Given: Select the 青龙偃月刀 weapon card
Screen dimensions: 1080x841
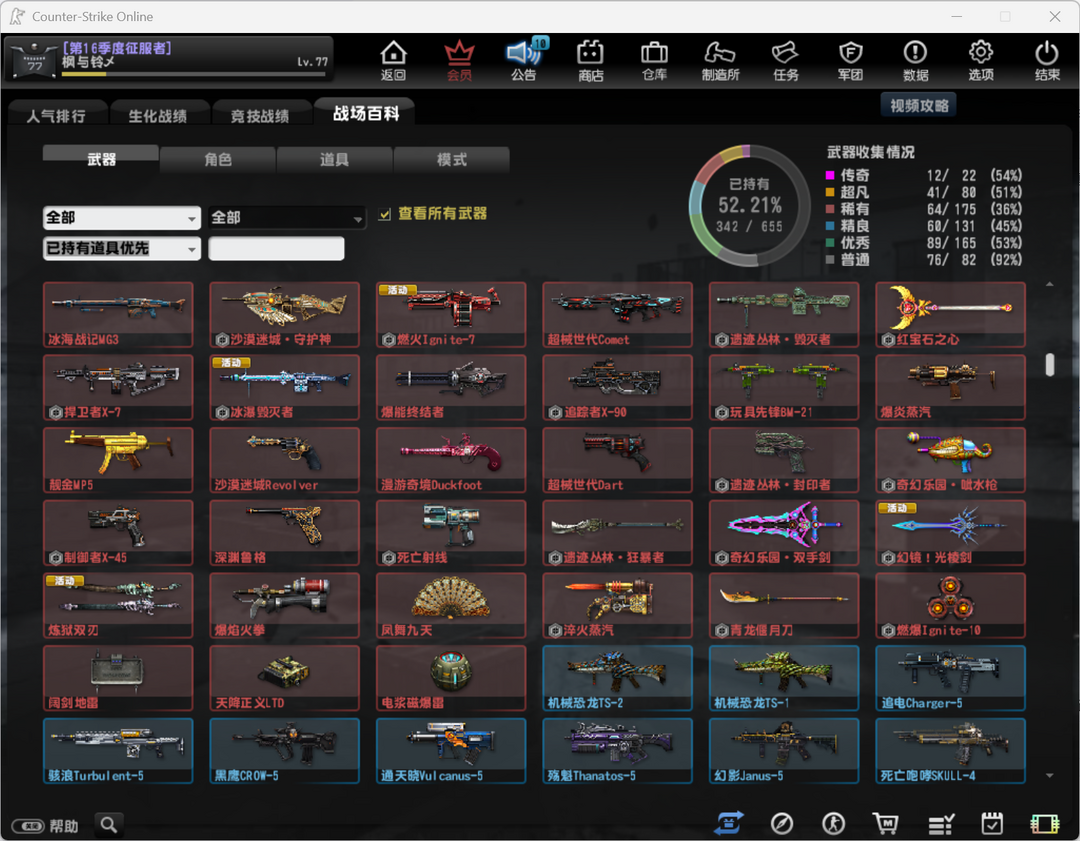Looking at the screenshot, I should (x=784, y=605).
